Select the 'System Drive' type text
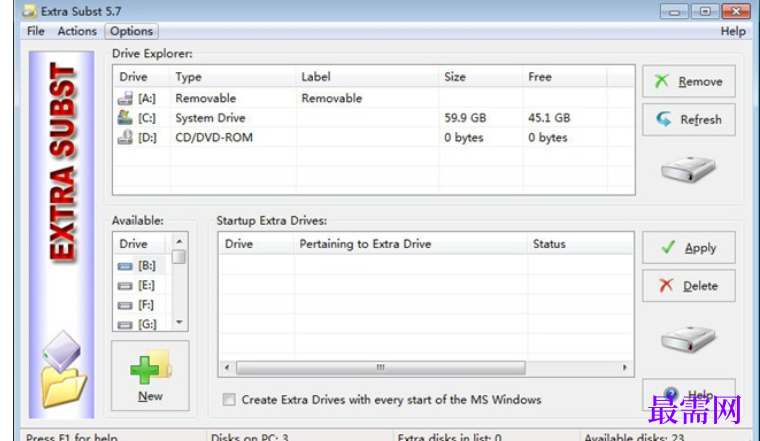 [x=210, y=118]
